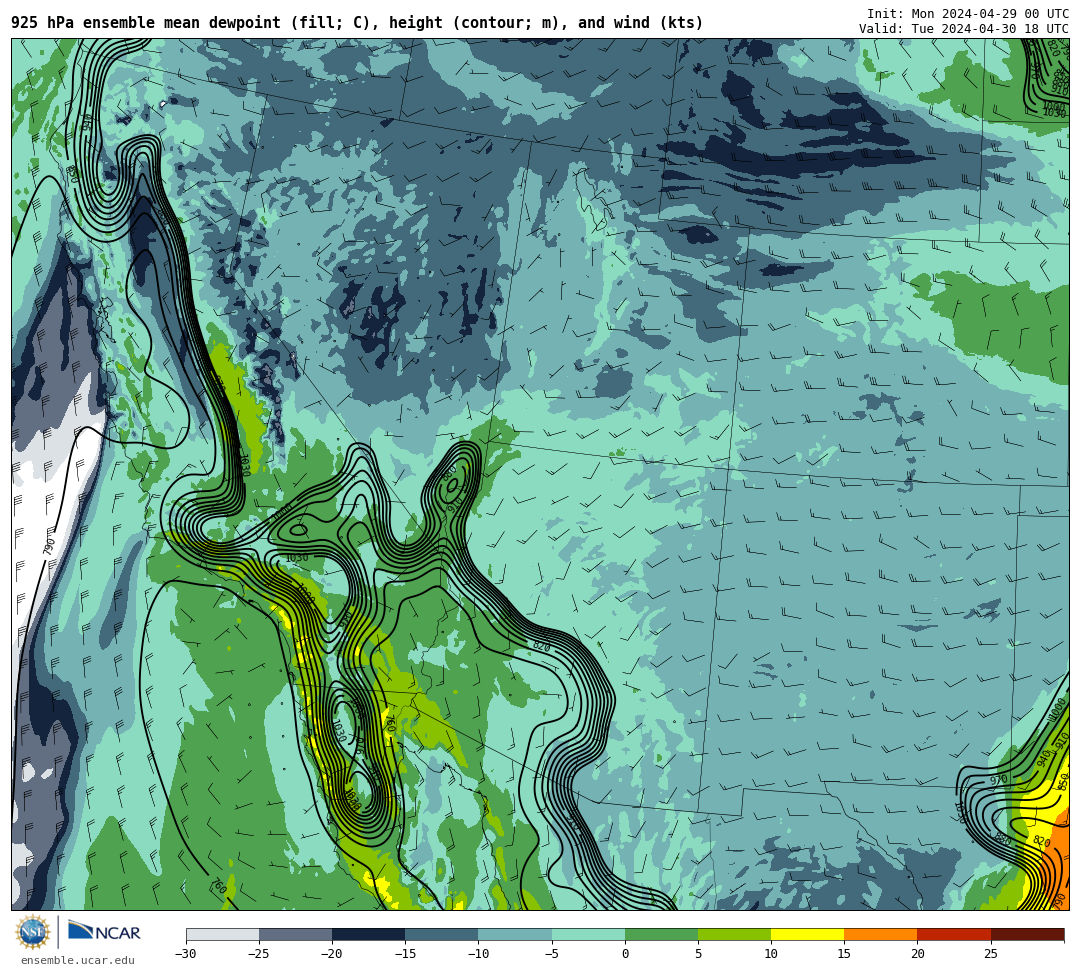Screen dimensions: 1080x973
Task: Click the NSF logo
Action: pos(33,932)
